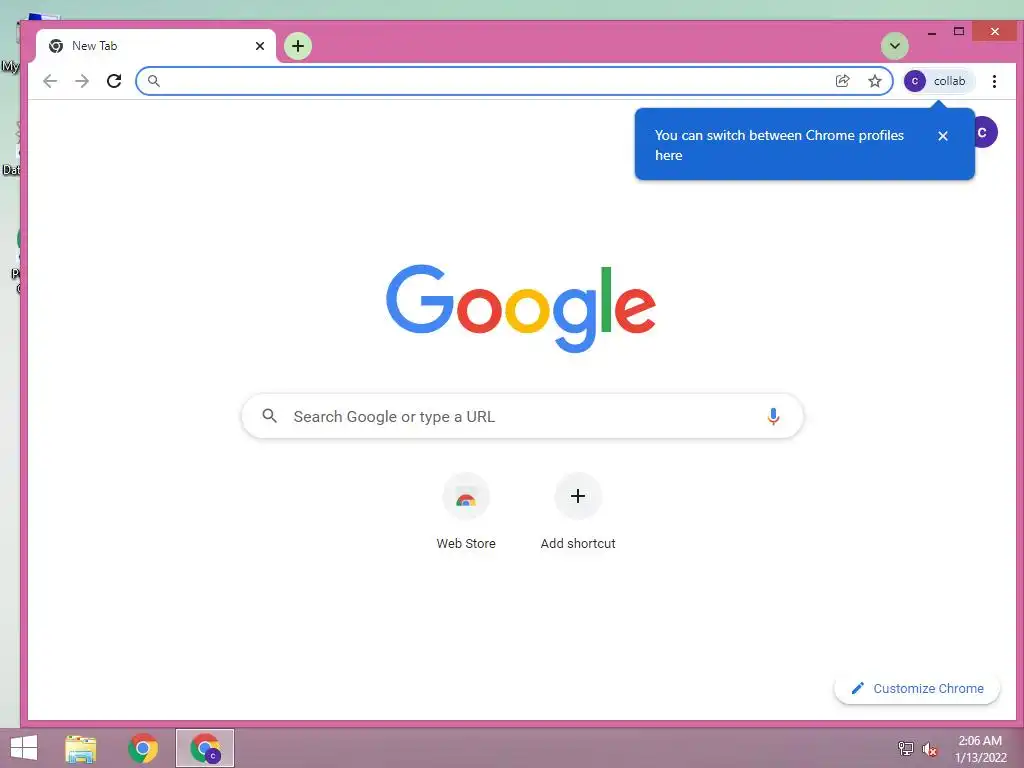Viewport: 1024px width, 768px height.
Task: Click the muted volume tray icon
Action: (929, 749)
